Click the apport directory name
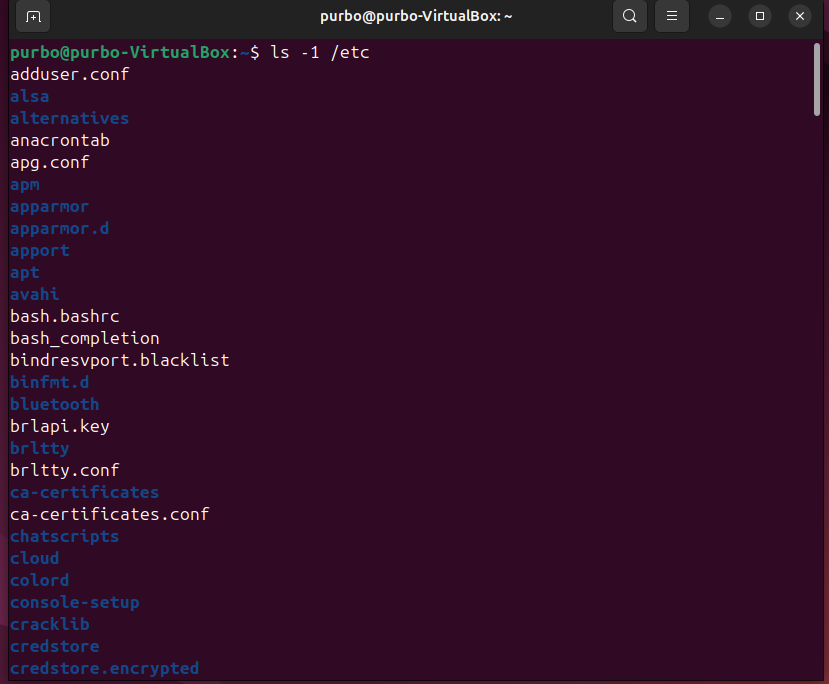 (40, 251)
